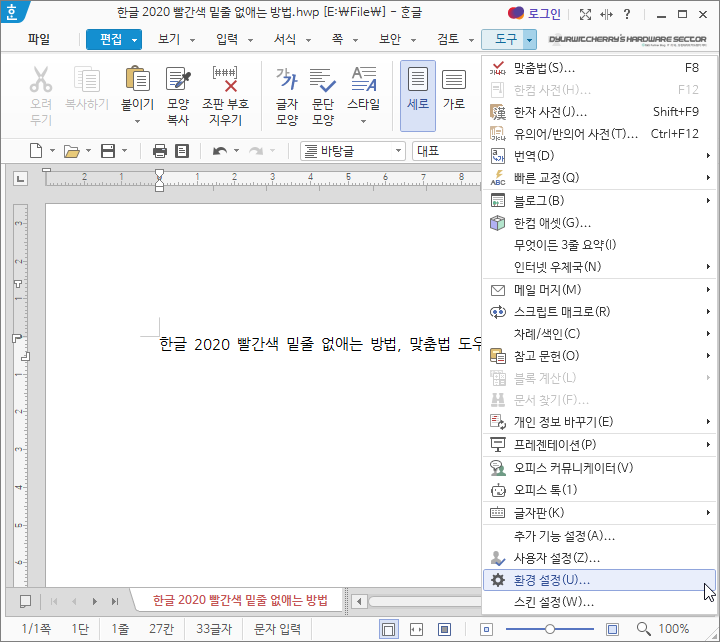Open the Review (검토) menu tab

pos(448,39)
